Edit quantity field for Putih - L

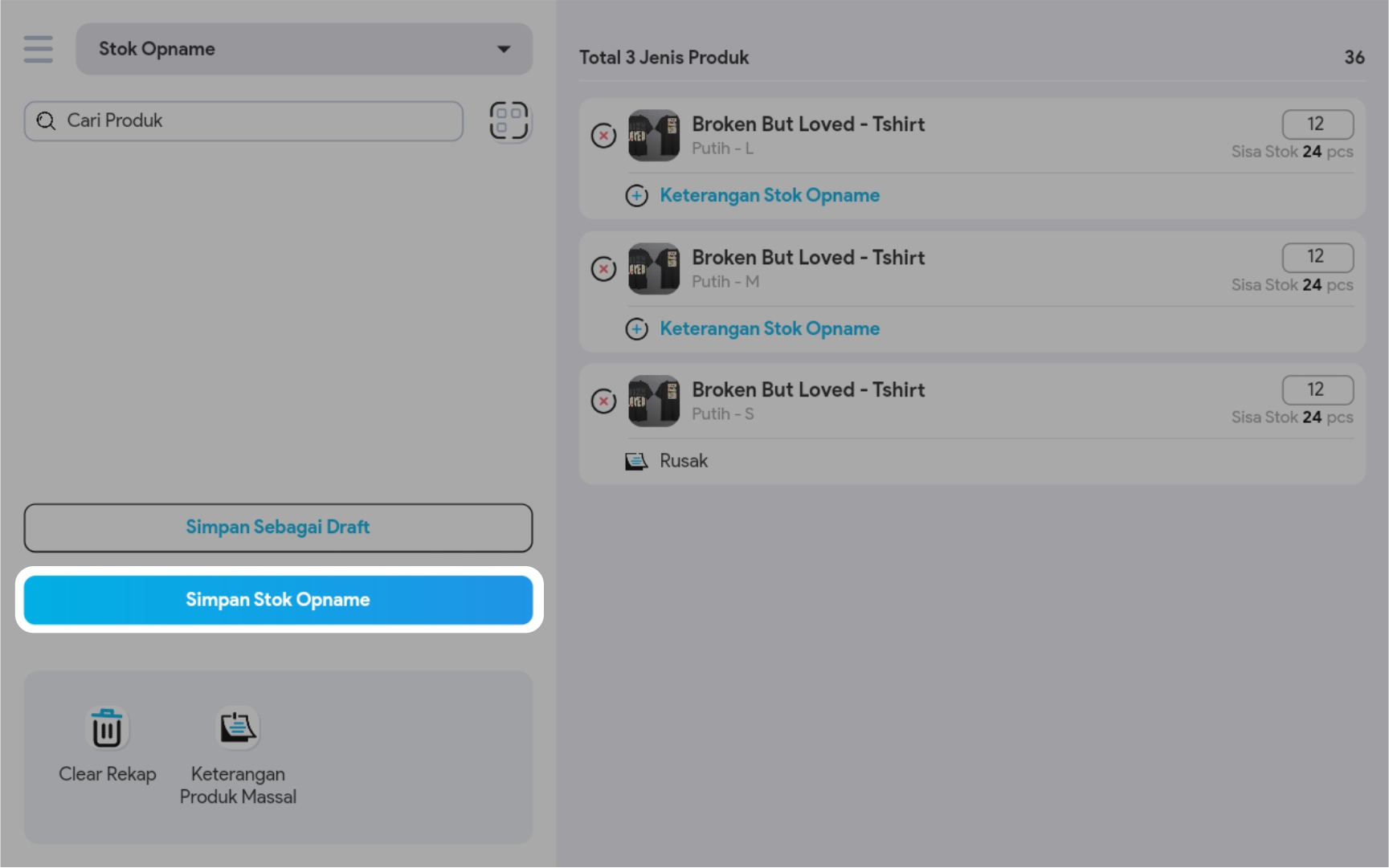click(1317, 124)
